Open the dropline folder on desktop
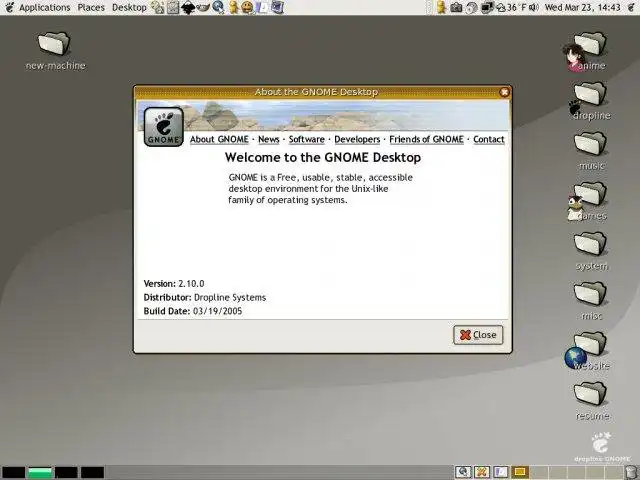The width and height of the screenshot is (640, 480). 590,100
